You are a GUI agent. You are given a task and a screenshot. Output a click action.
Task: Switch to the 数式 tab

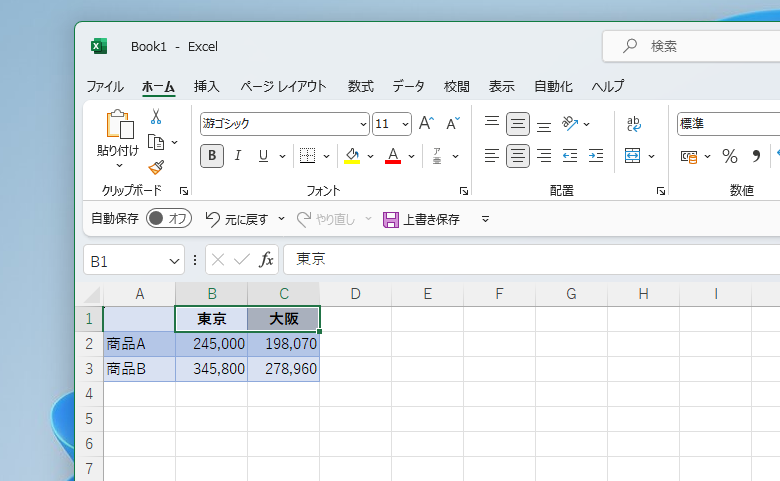coord(361,87)
